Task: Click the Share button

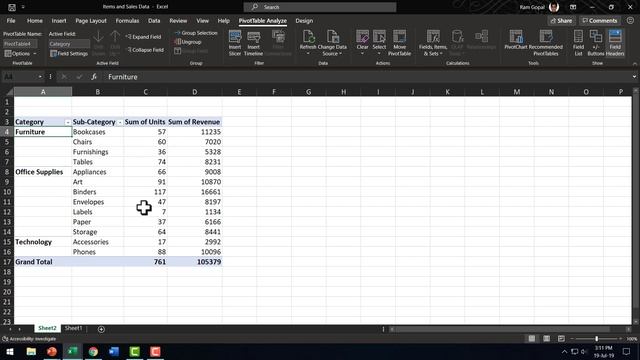Action: [561, 21]
